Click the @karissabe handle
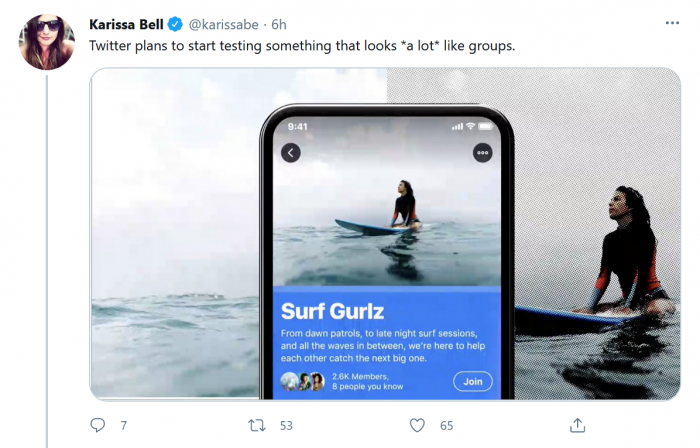The width and height of the screenshot is (700, 448). tap(224, 24)
